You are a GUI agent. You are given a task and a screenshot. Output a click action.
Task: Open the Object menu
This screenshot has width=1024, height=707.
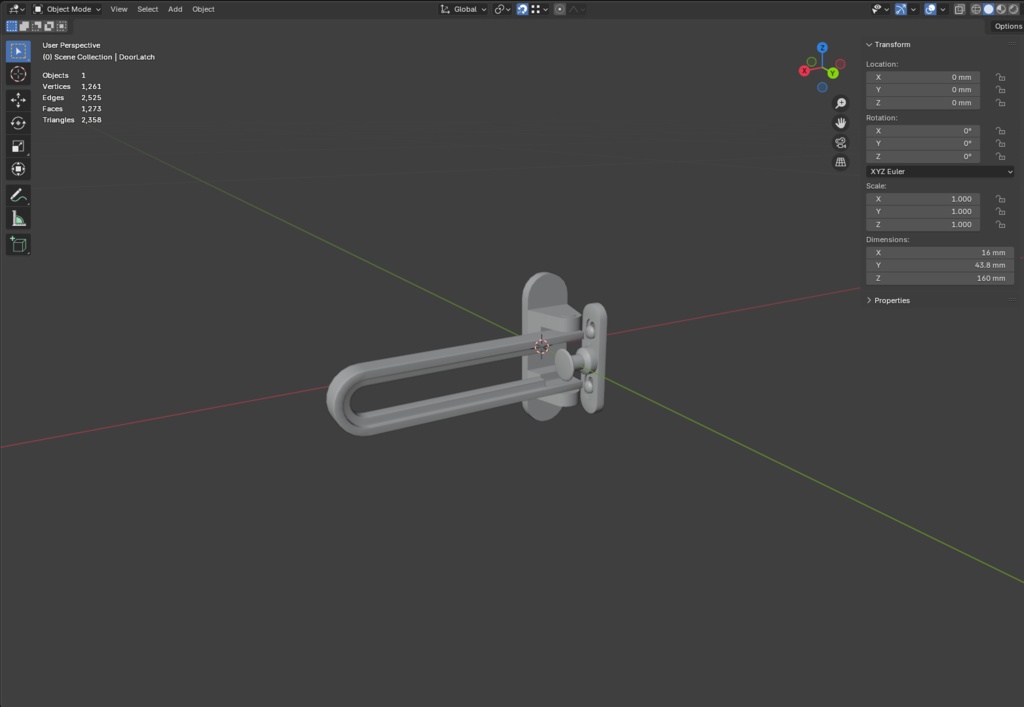click(203, 9)
